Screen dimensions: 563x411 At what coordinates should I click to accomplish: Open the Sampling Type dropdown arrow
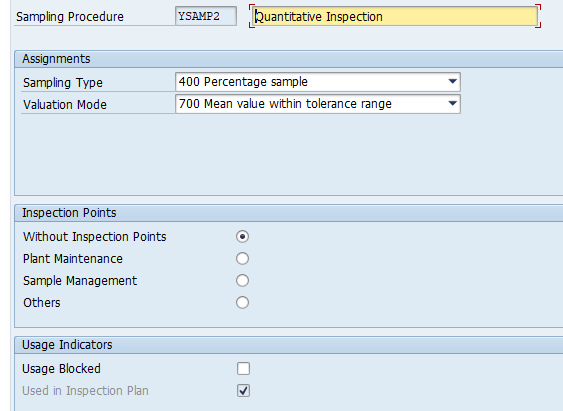click(452, 82)
